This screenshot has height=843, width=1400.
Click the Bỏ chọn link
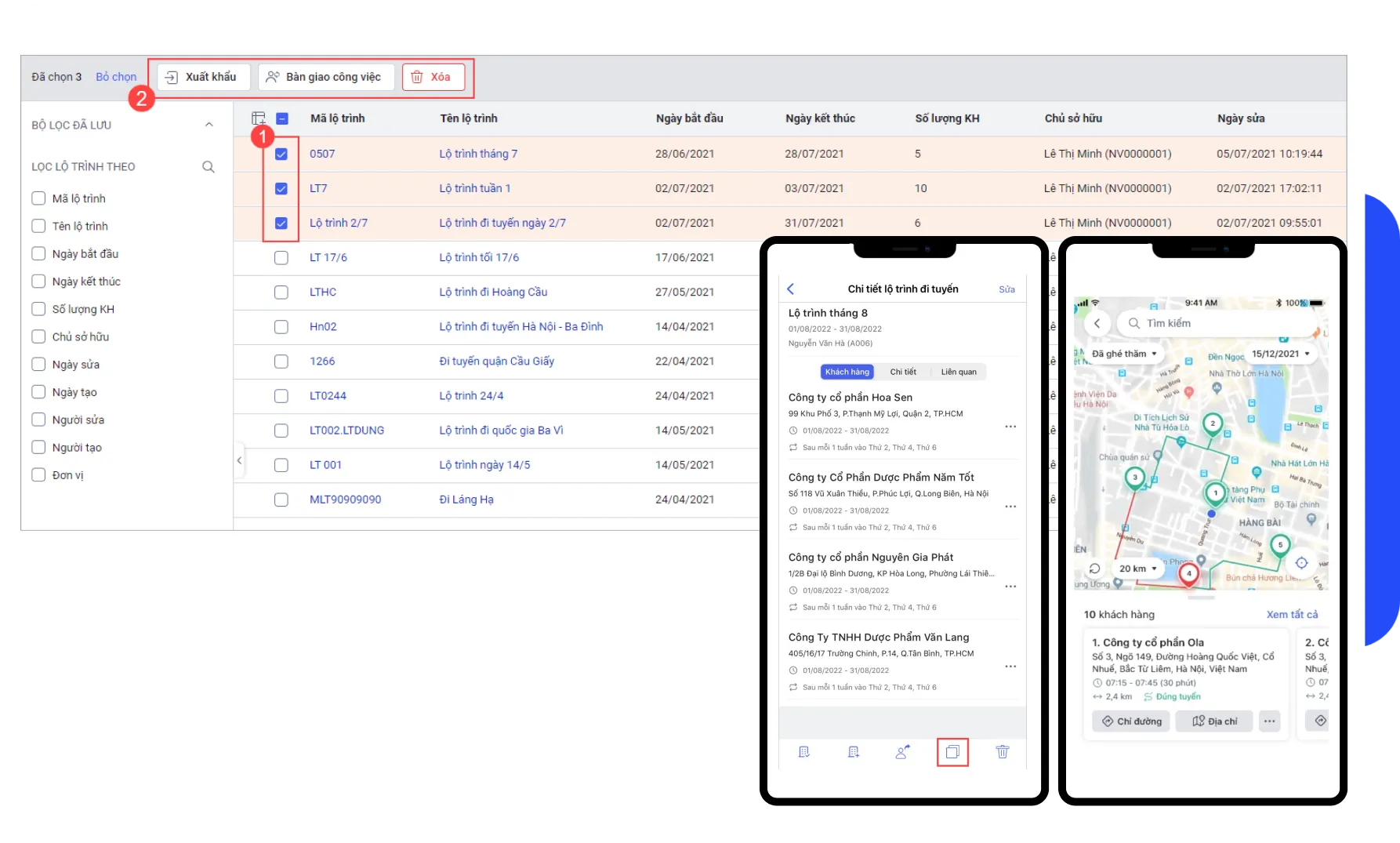(x=116, y=77)
